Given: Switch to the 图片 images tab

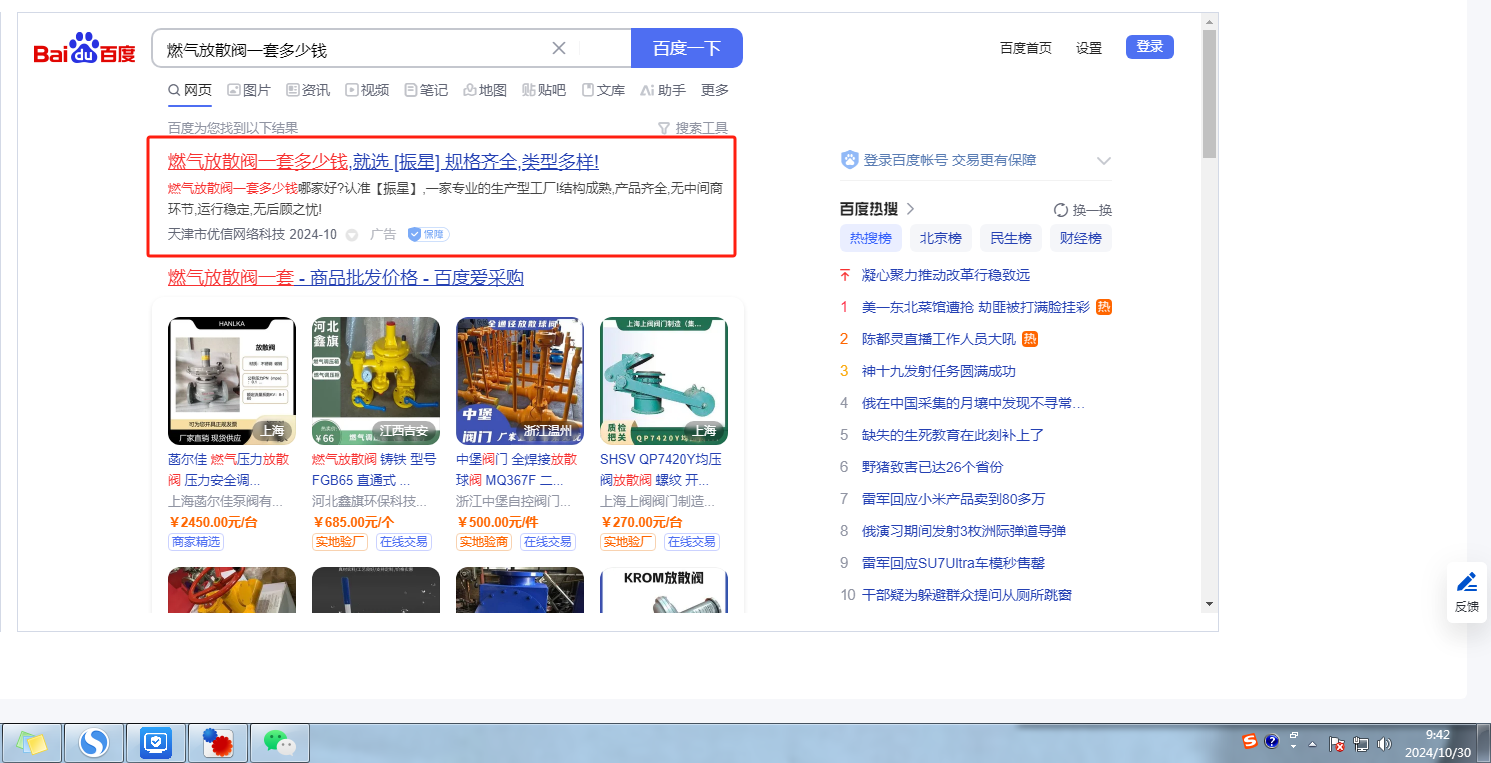Looking at the screenshot, I should (x=249, y=90).
